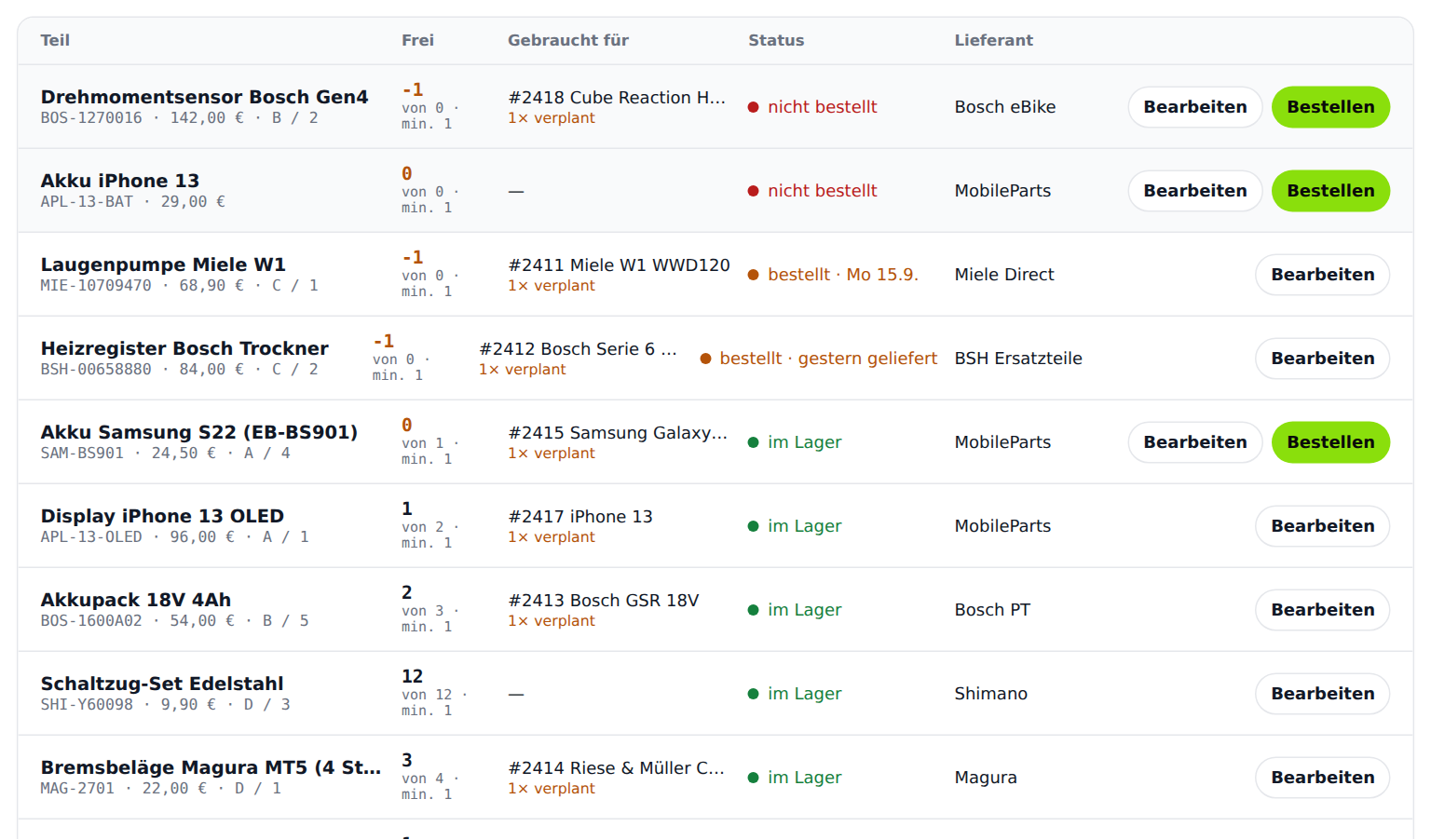Select supplier BSH Ersatzteile
The height and width of the screenshot is (840, 1431).
(1018, 359)
